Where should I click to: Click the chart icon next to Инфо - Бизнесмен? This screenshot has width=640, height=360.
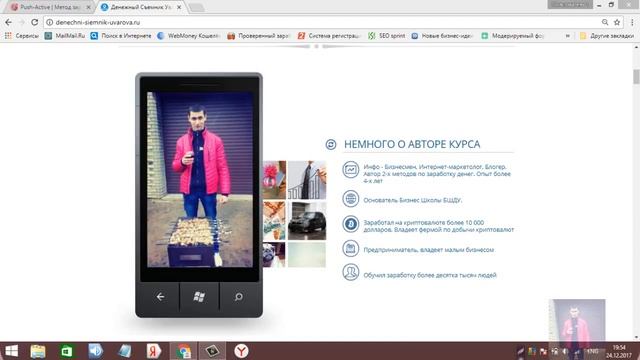coord(350,170)
